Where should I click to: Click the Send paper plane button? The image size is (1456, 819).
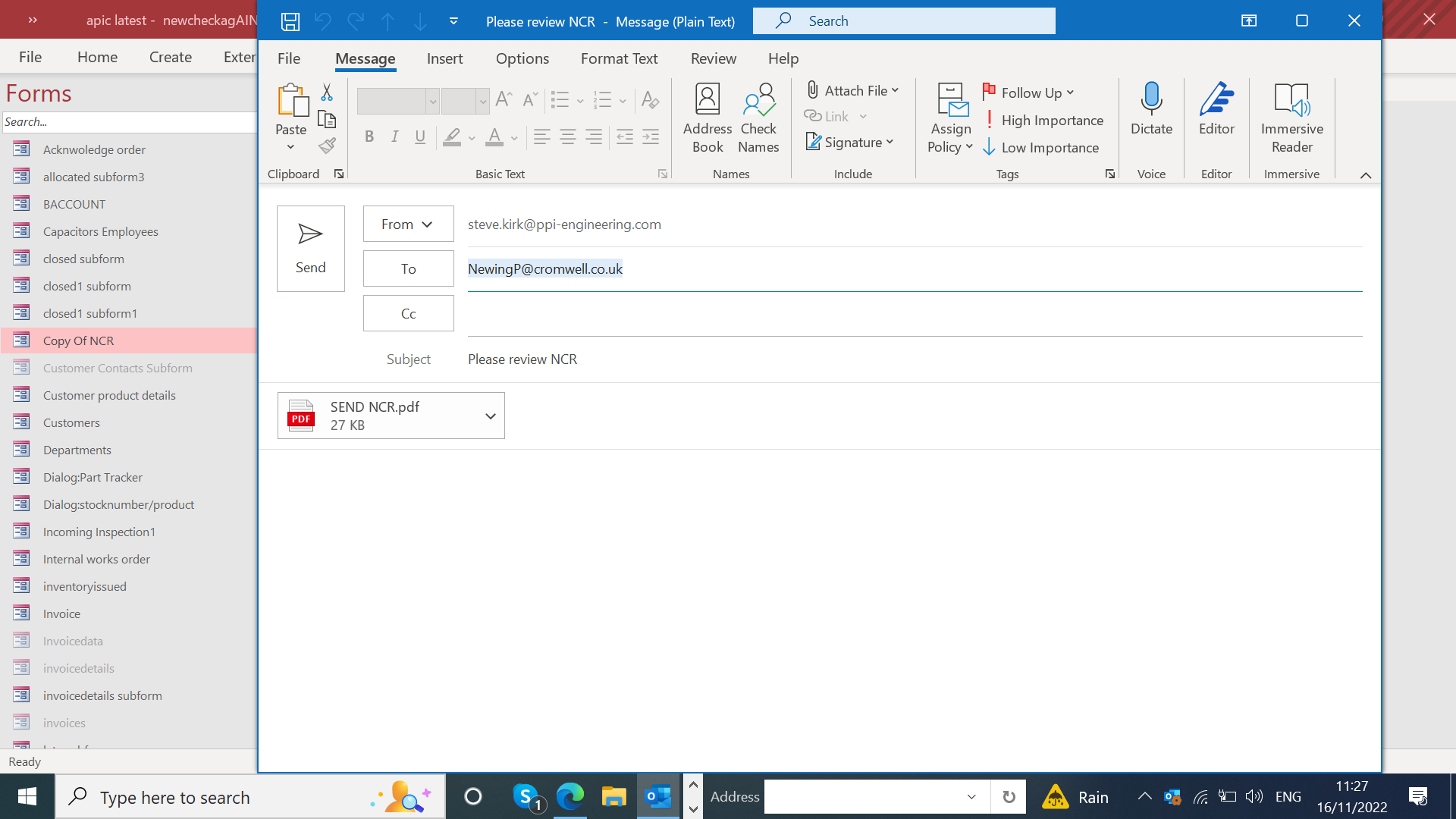[x=311, y=249]
